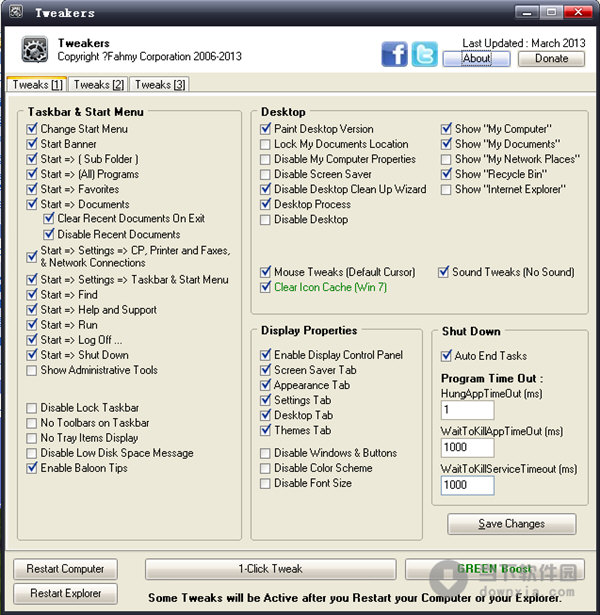Image resolution: width=600 pixels, height=615 pixels.
Task: Click Save Changes button
Action: click(x=511, y=524)
